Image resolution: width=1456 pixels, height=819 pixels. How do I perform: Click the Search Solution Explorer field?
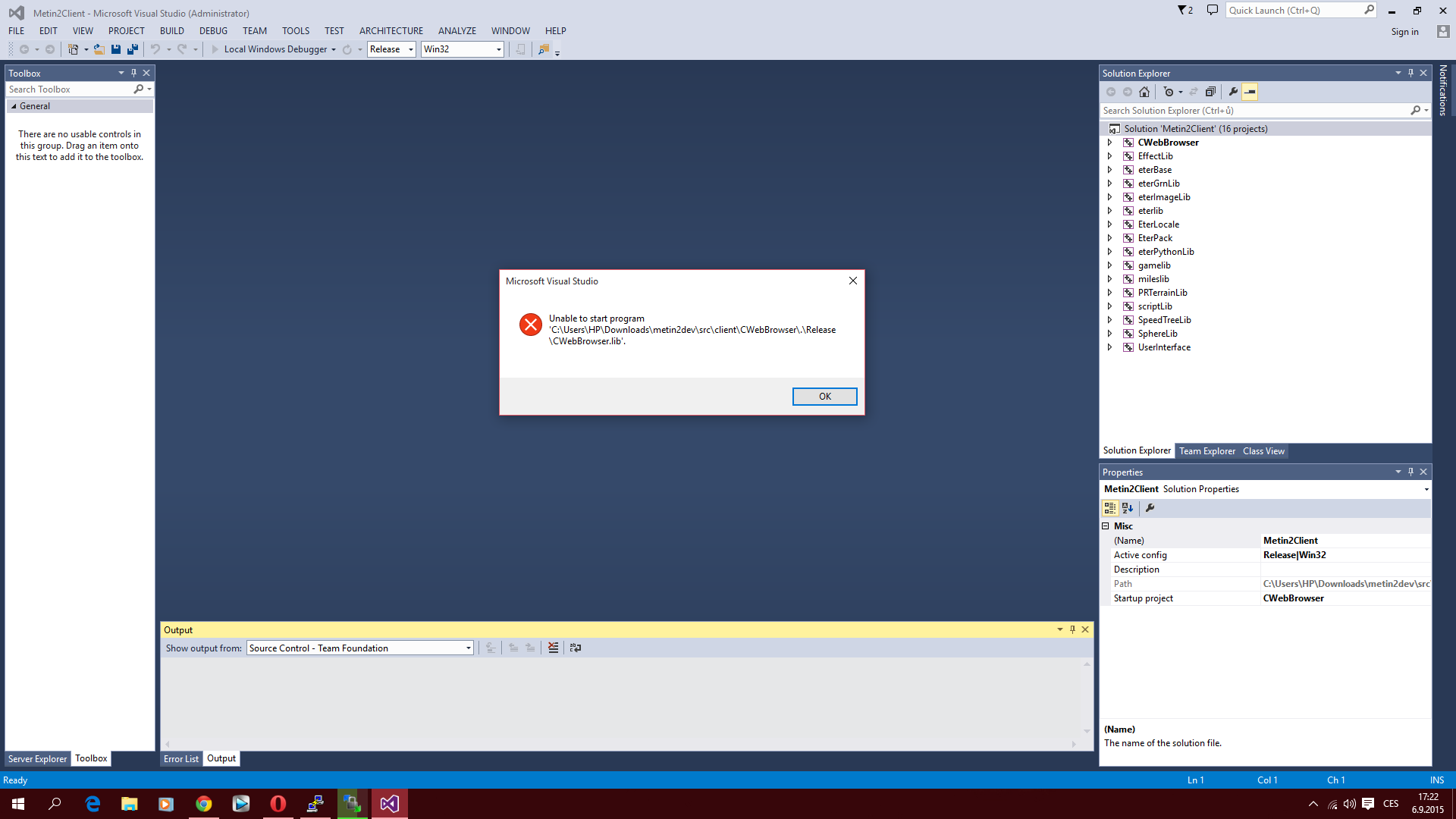coord(1256,111)
